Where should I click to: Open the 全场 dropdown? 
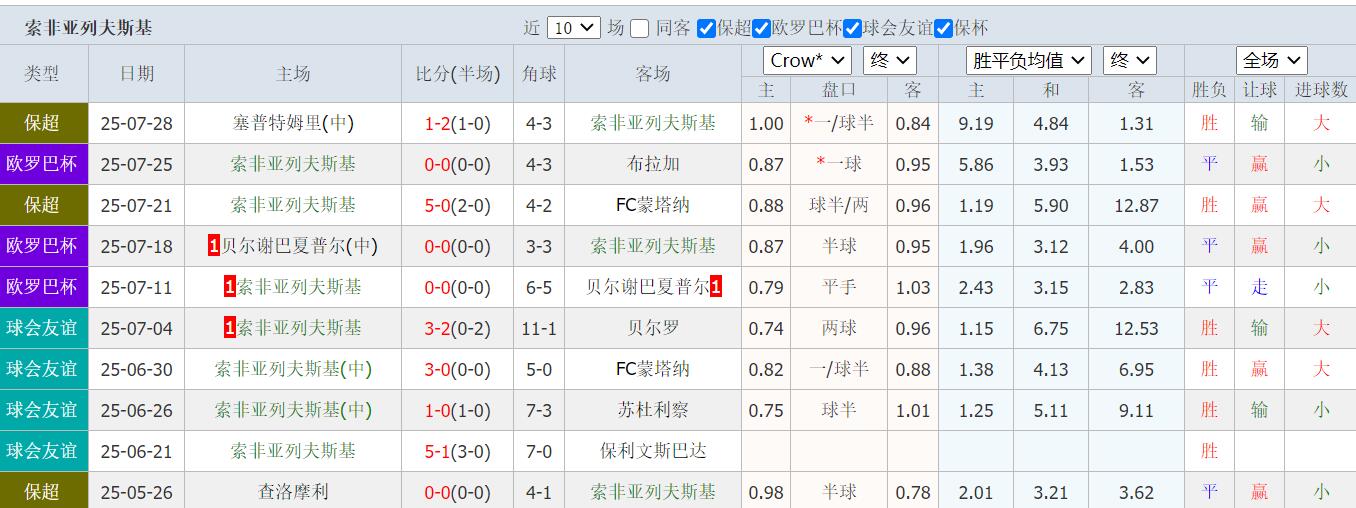tap(1271, 60)
